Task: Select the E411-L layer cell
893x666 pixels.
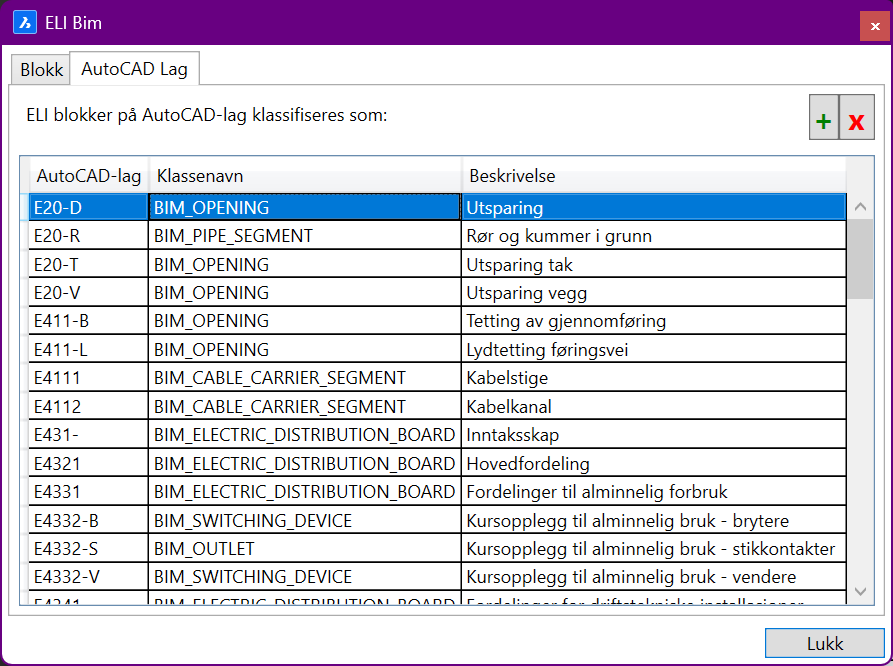Action: [88, 350]
